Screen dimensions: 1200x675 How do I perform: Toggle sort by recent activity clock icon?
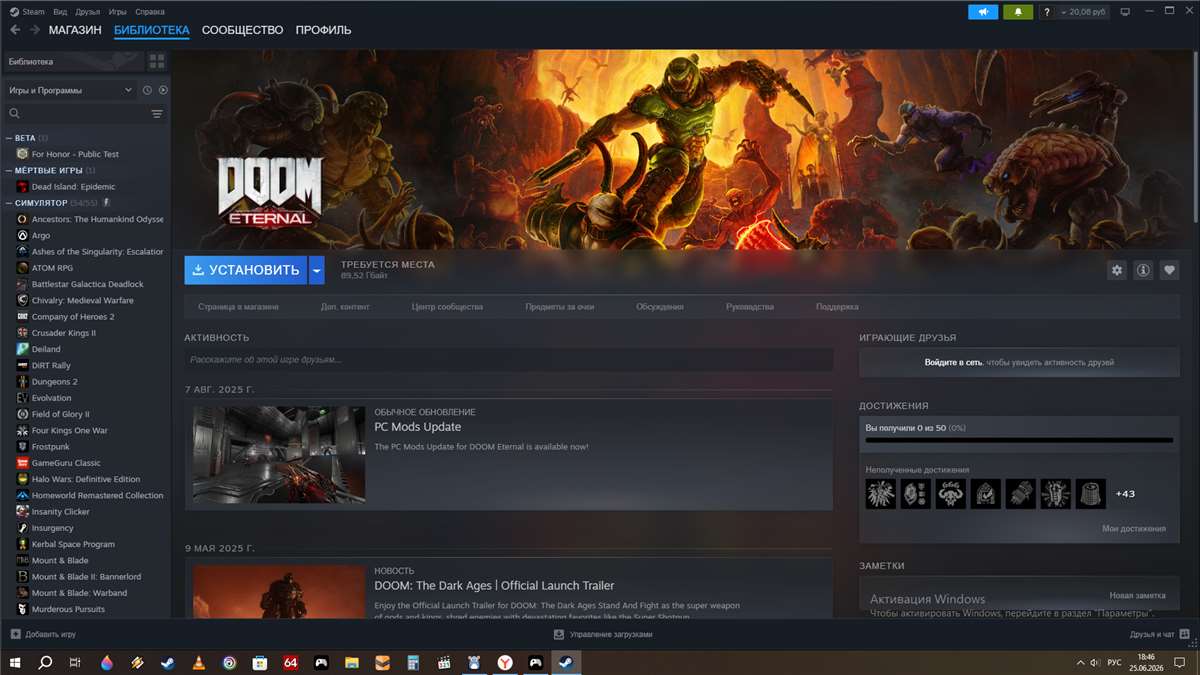147,90
